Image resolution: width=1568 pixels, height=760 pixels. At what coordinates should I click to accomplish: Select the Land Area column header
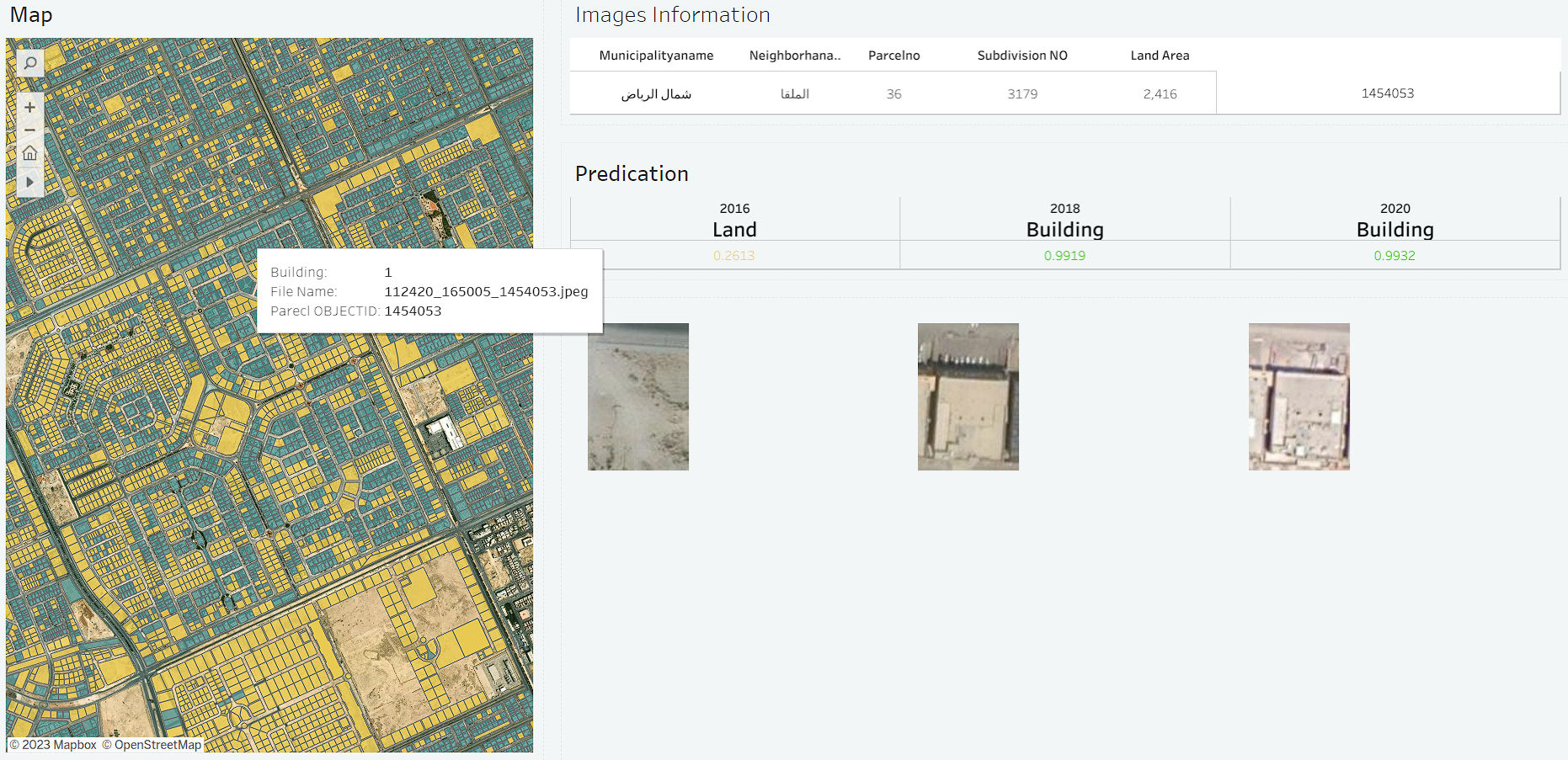(x=1160, y=56)
